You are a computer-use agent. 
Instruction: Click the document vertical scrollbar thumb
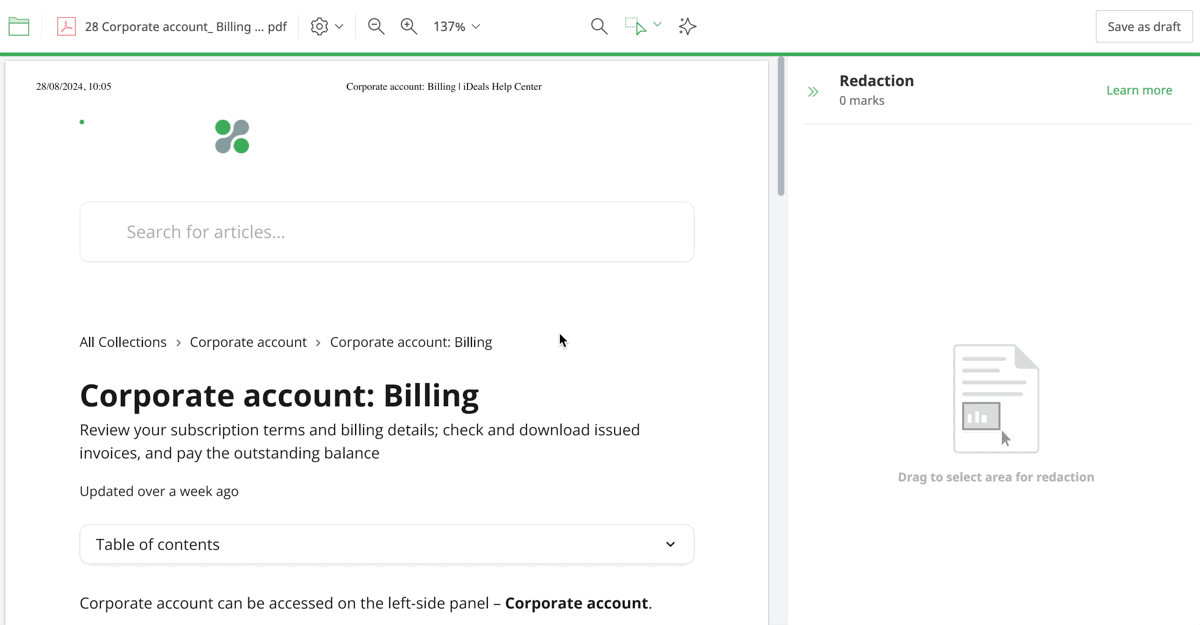tap(781, 127)
